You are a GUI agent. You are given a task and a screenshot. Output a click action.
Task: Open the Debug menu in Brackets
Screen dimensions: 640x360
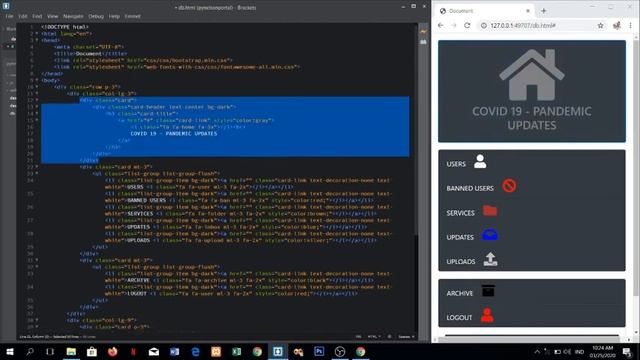96,16
